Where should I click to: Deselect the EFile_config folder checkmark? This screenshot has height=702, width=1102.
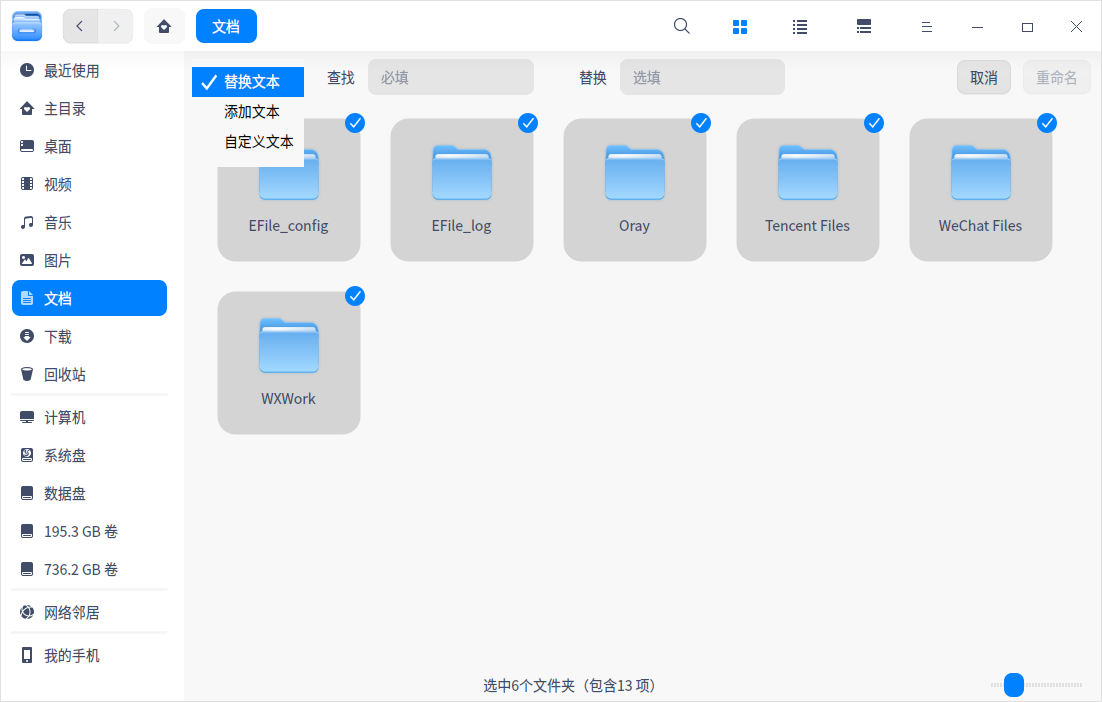click(x=355, y=123)
